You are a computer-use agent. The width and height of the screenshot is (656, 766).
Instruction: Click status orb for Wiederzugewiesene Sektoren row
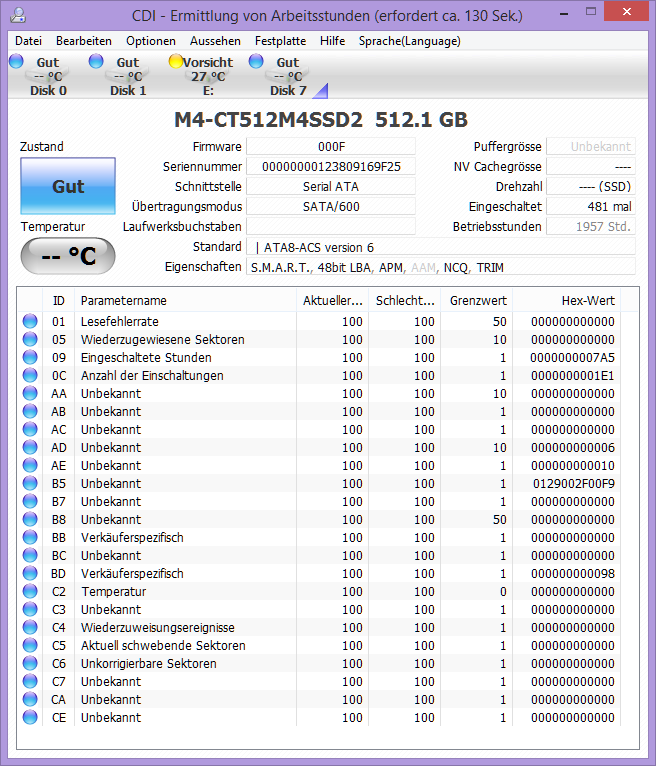tap(30, 340)
